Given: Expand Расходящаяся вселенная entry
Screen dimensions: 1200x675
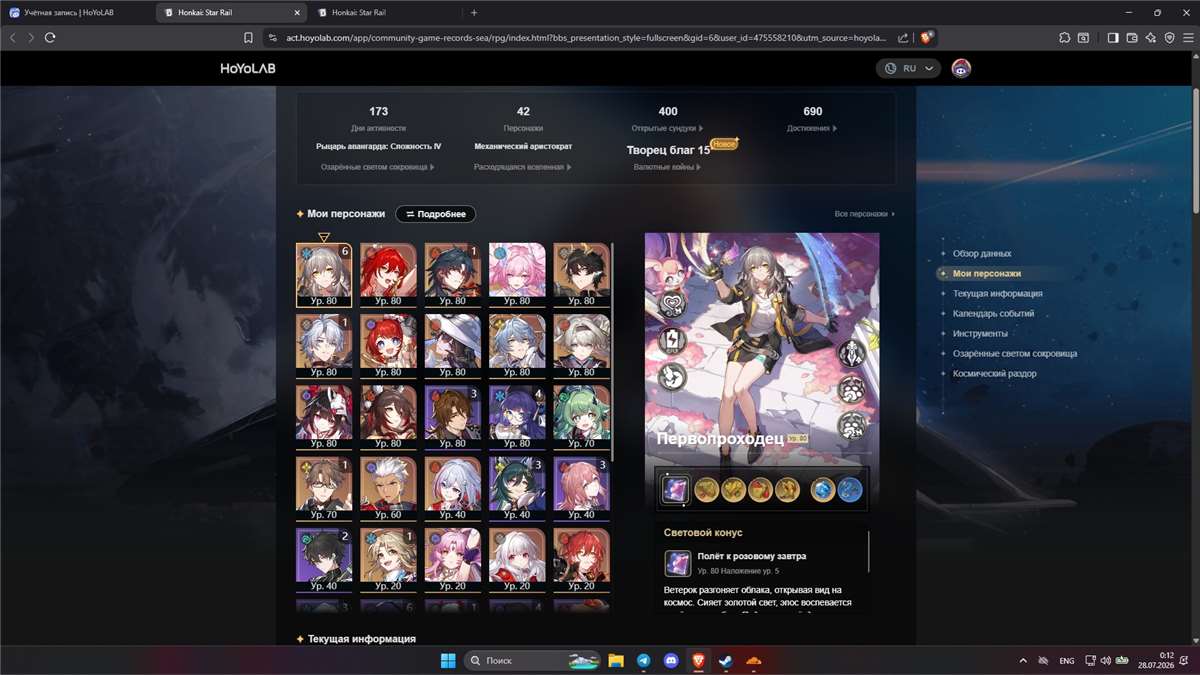Looking at the screenshot, I should (x=523, y=167).
